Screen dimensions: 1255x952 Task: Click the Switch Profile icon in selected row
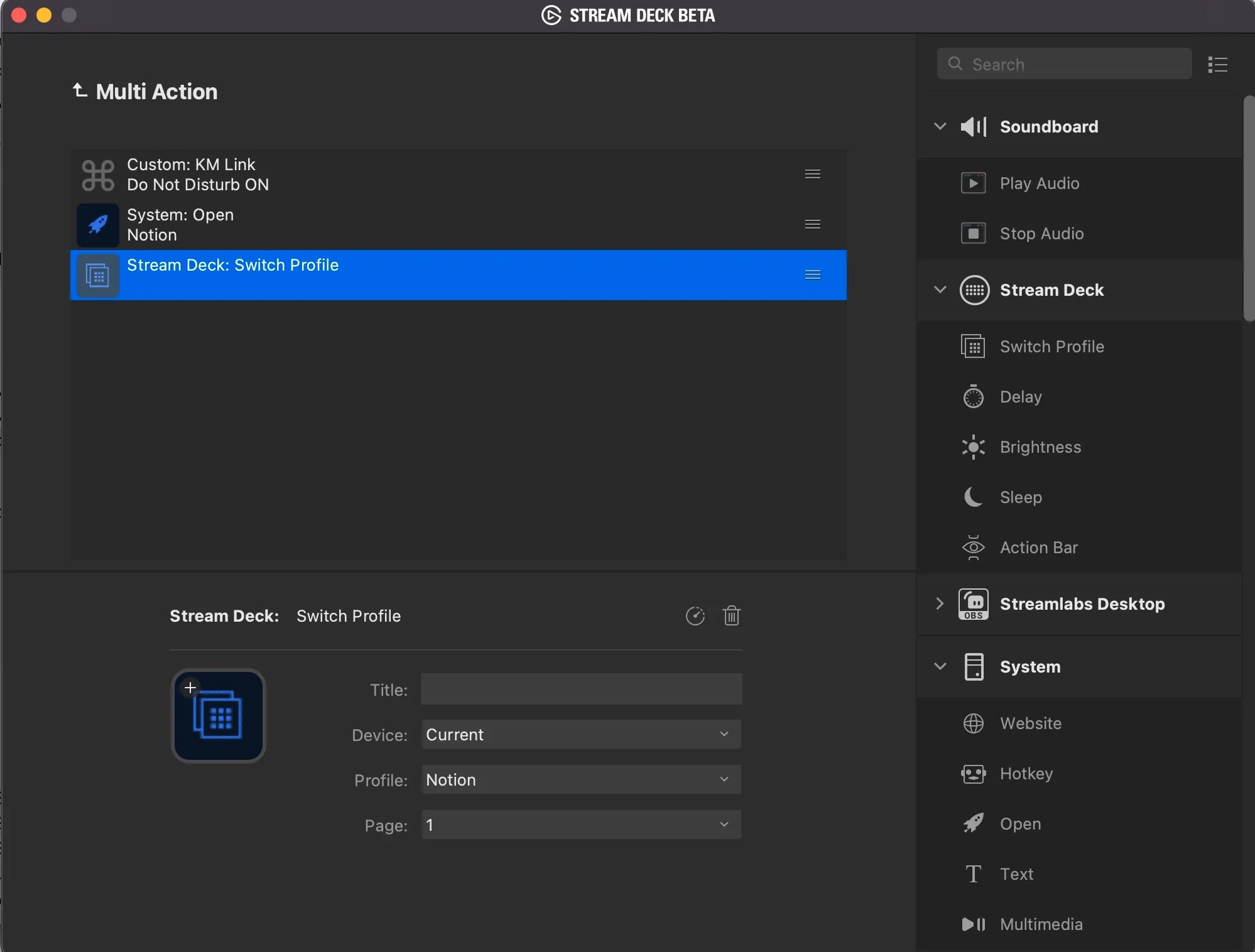(98, 275)
